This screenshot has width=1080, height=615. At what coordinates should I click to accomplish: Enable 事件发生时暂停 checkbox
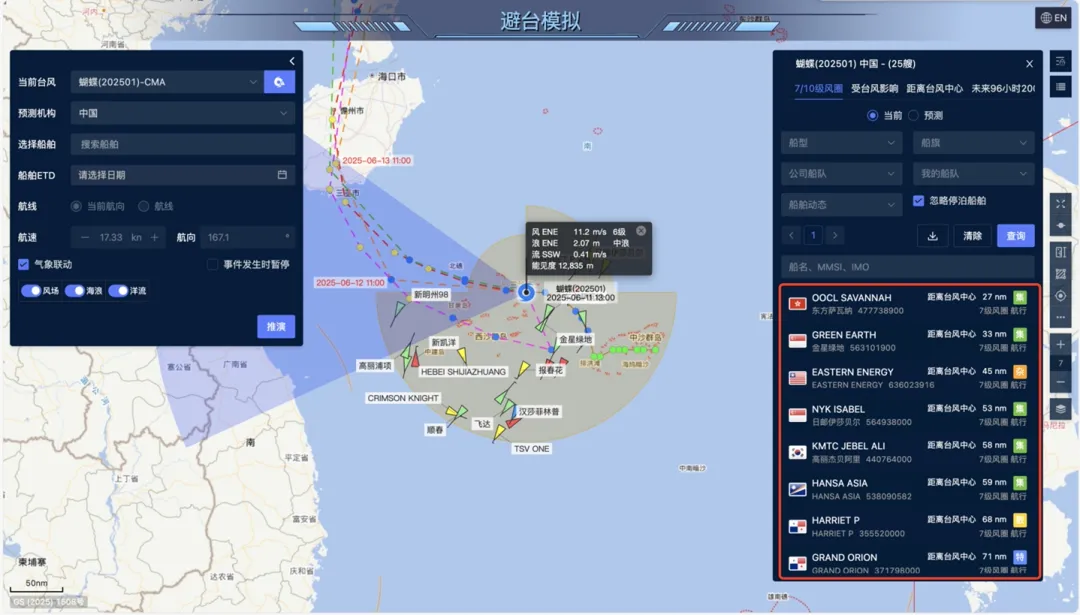pyautogui.click(x=212, y=264)
